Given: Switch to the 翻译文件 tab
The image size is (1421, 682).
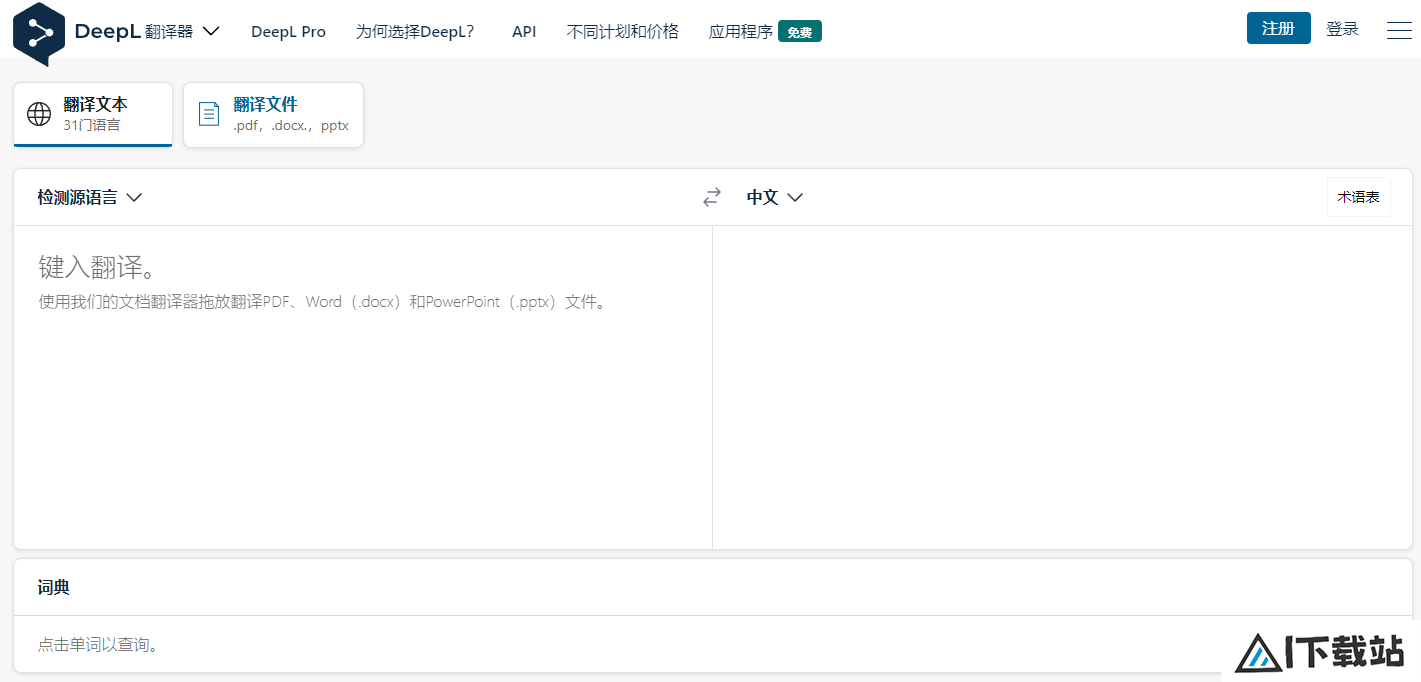Looking at the screenshot, I should point(273,114).
